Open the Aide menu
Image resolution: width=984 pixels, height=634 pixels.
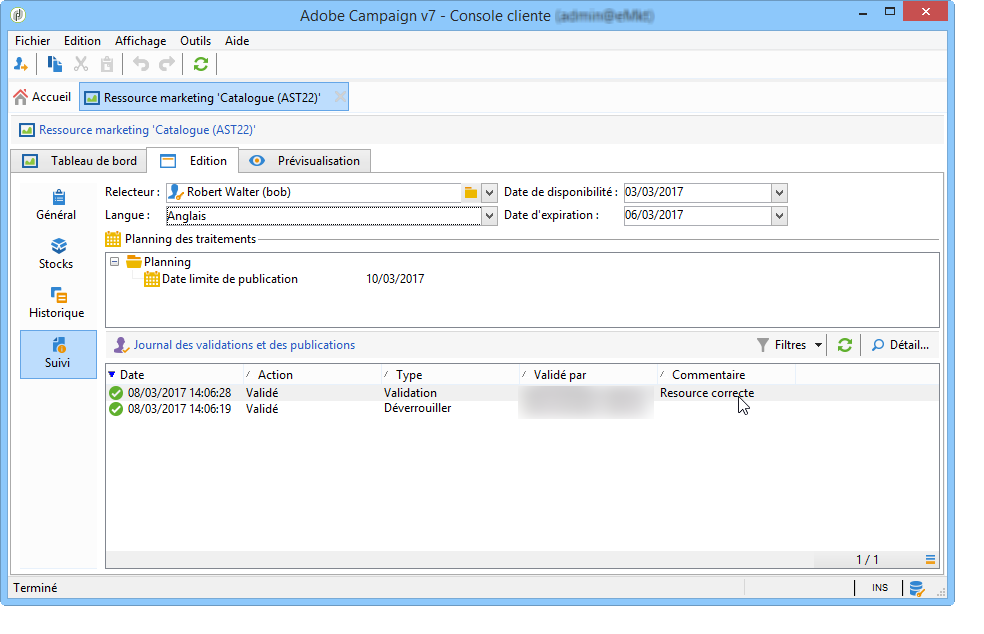tap(237, 41)
